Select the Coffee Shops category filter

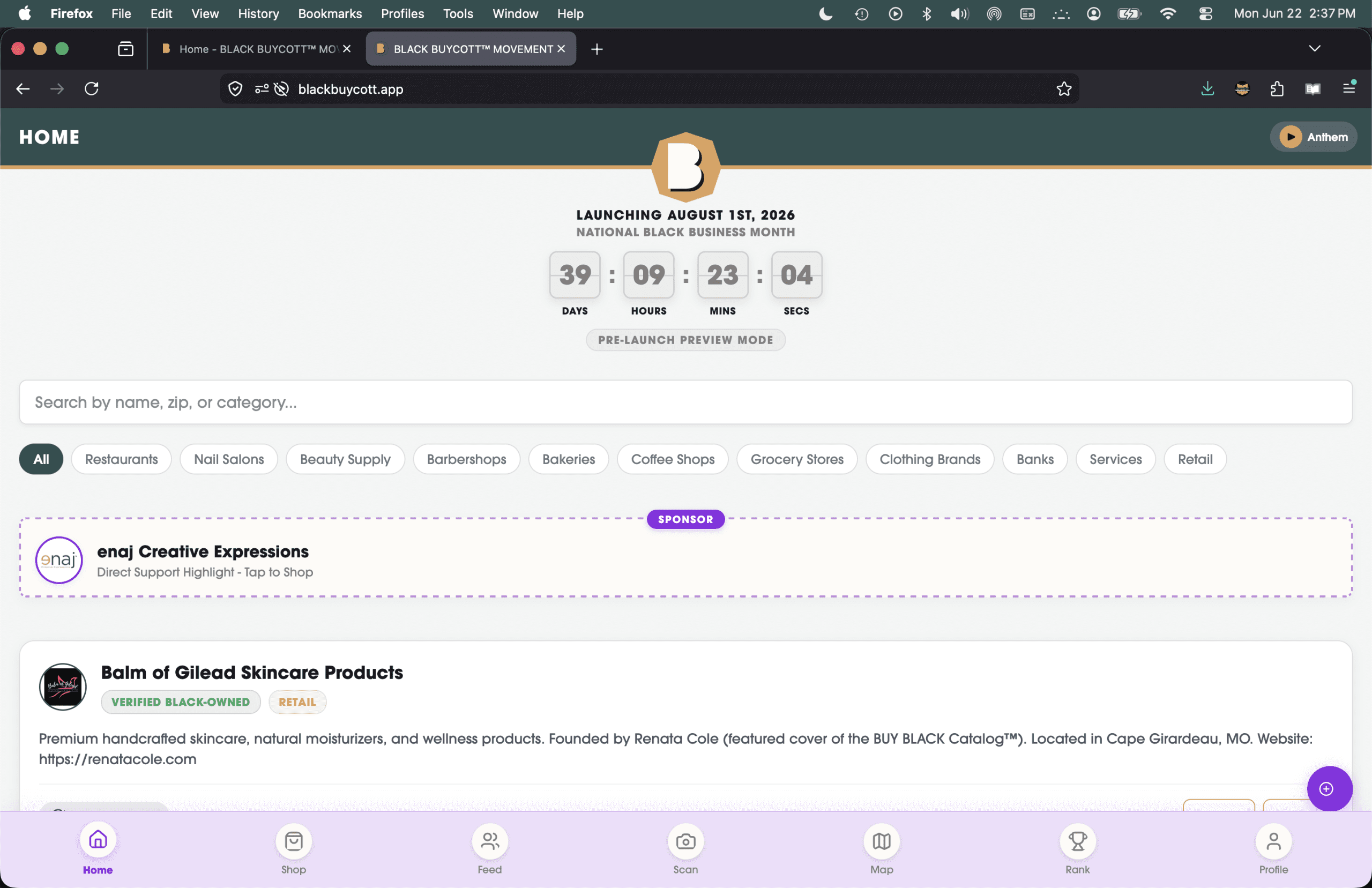(x=672, y=459)
